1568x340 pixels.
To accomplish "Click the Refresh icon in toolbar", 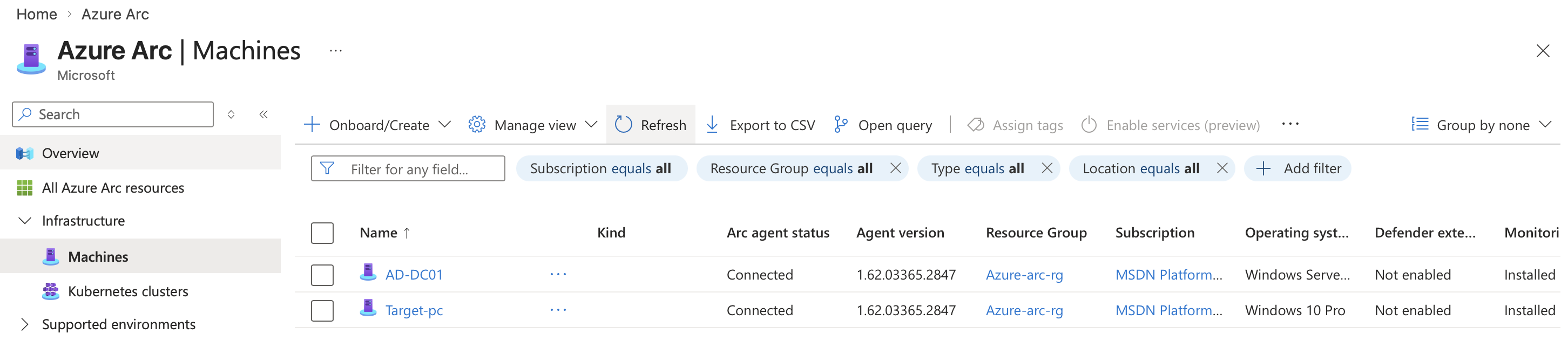I will pos(623,125).
